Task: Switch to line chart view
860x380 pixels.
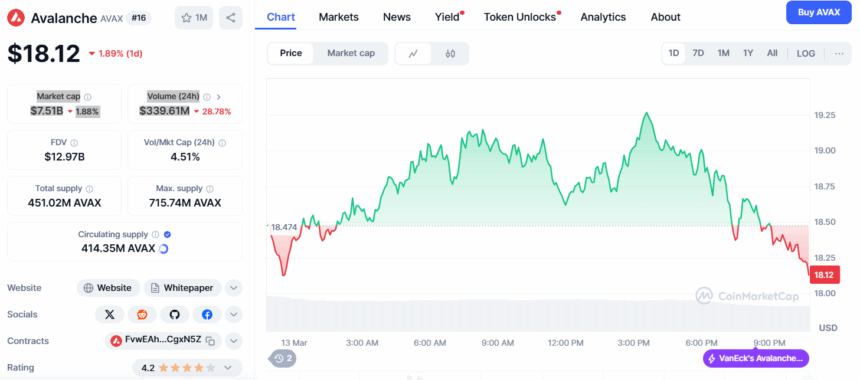Action: coord(414,53)
